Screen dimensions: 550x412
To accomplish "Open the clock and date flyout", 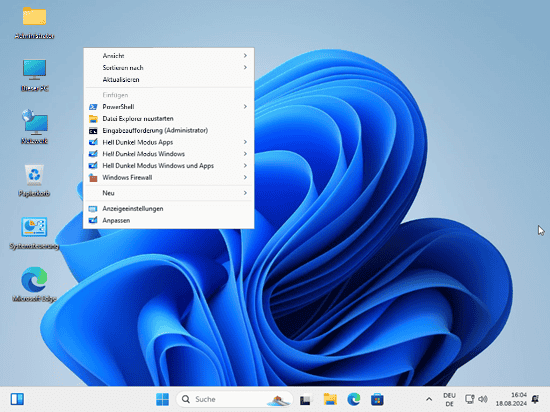I will [x=511, y=399].
